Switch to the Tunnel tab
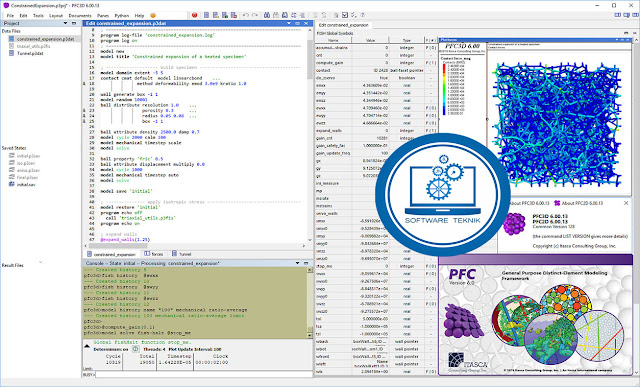This screenshot has width=640, height=387. pos(182,254)
